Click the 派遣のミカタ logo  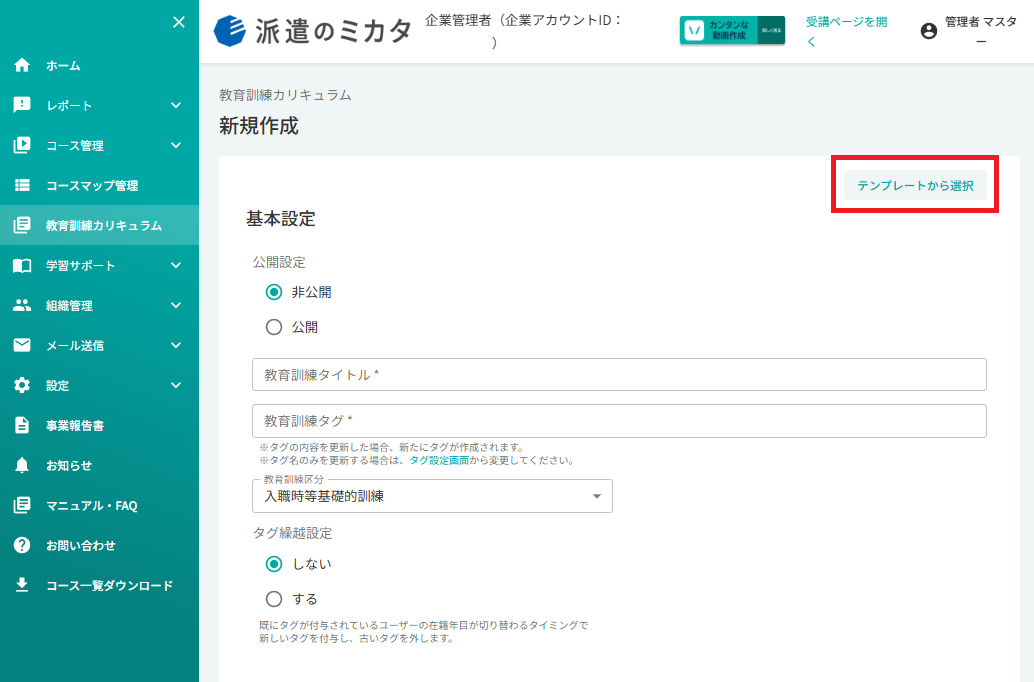[313, 30]
